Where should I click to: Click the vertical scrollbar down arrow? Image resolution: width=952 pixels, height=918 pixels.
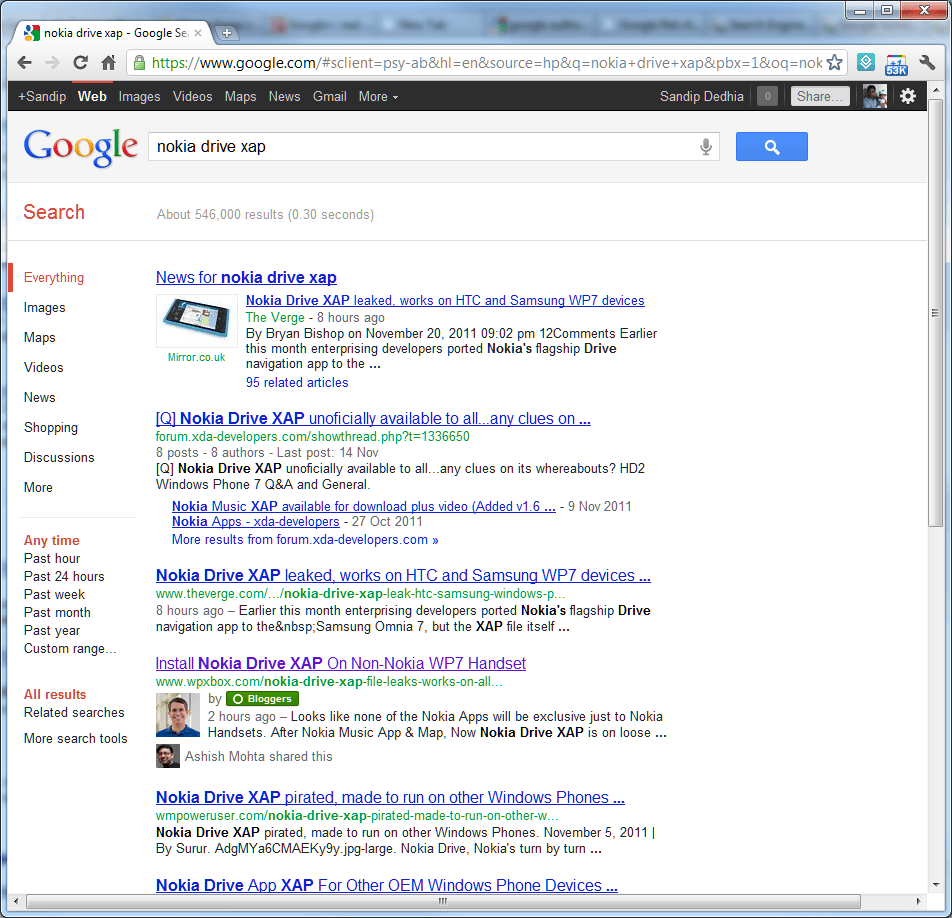[x=935, y=885]
